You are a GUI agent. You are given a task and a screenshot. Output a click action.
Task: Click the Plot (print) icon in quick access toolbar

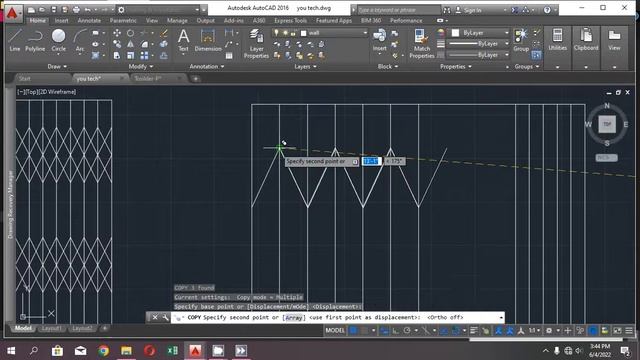(x=76, y=9)
